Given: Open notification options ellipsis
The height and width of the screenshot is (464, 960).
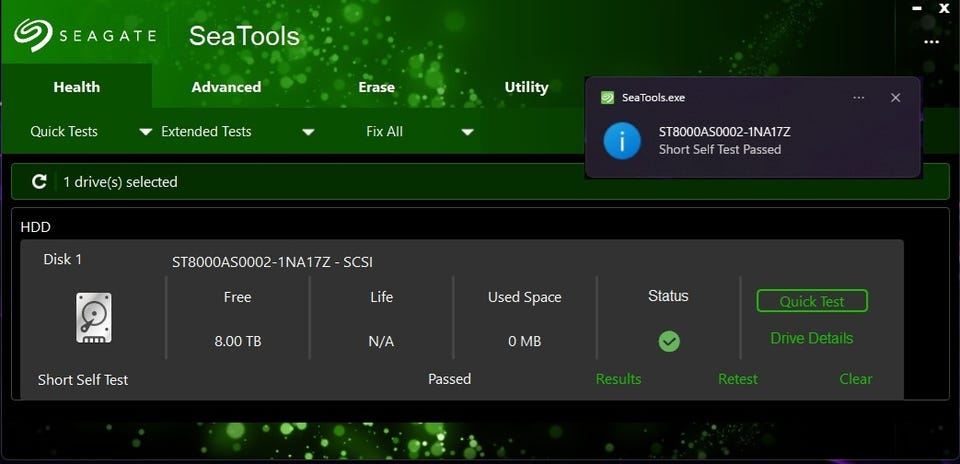Looking at the screenshot, I should pos(858,98).
